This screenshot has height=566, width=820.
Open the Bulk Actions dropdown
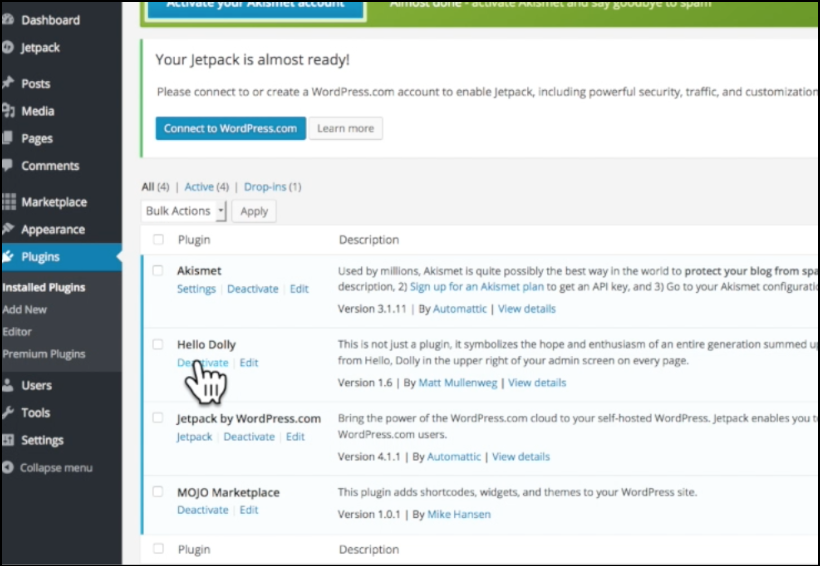click(184, 211)
